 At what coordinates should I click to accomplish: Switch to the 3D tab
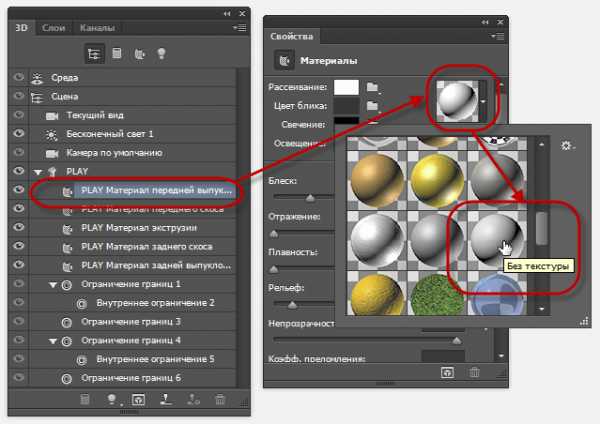pyautogui.click(x=21, y=28)
